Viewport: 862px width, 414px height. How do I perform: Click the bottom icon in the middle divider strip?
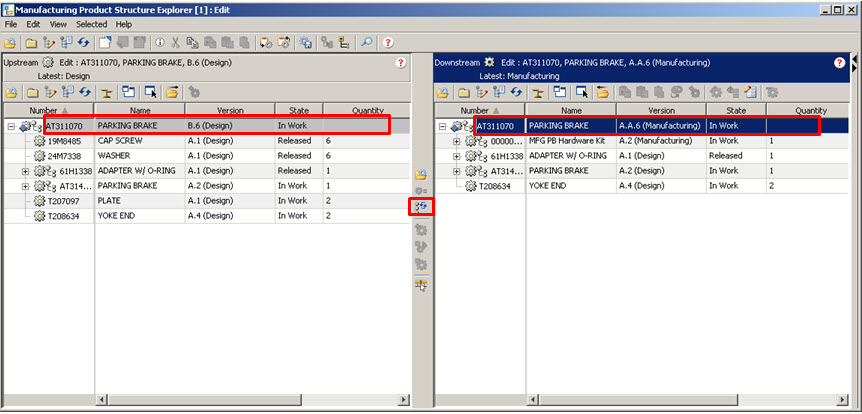pos(421,285)
